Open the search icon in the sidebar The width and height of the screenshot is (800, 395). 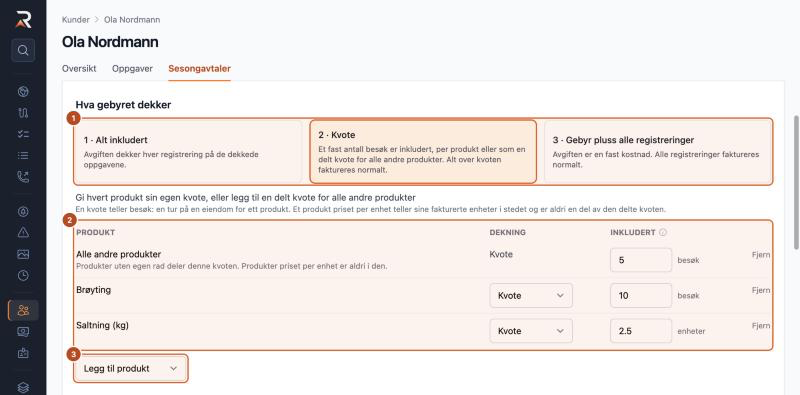(x=23, y=50)
